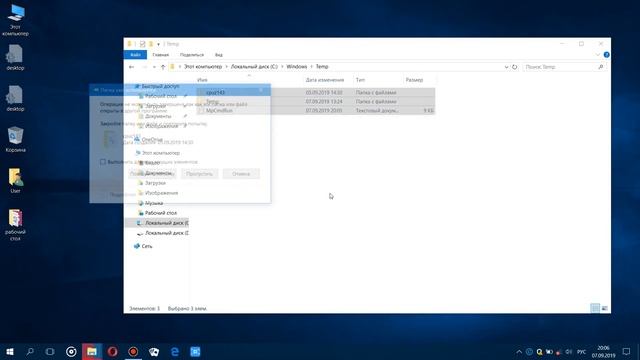This screenshot has height=360, width=640.
Task: Open the Solitaire cards taskbar icon
Action: point(154,351)
